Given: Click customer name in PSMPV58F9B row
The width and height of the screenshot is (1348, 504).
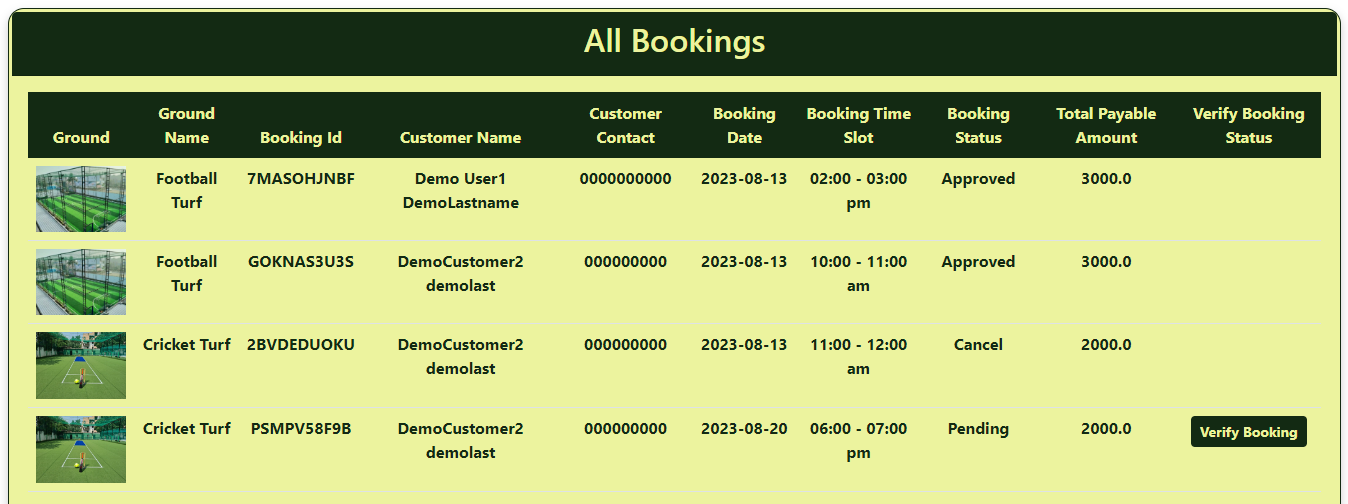Looking at the screenshot, I should click(460, 441).
